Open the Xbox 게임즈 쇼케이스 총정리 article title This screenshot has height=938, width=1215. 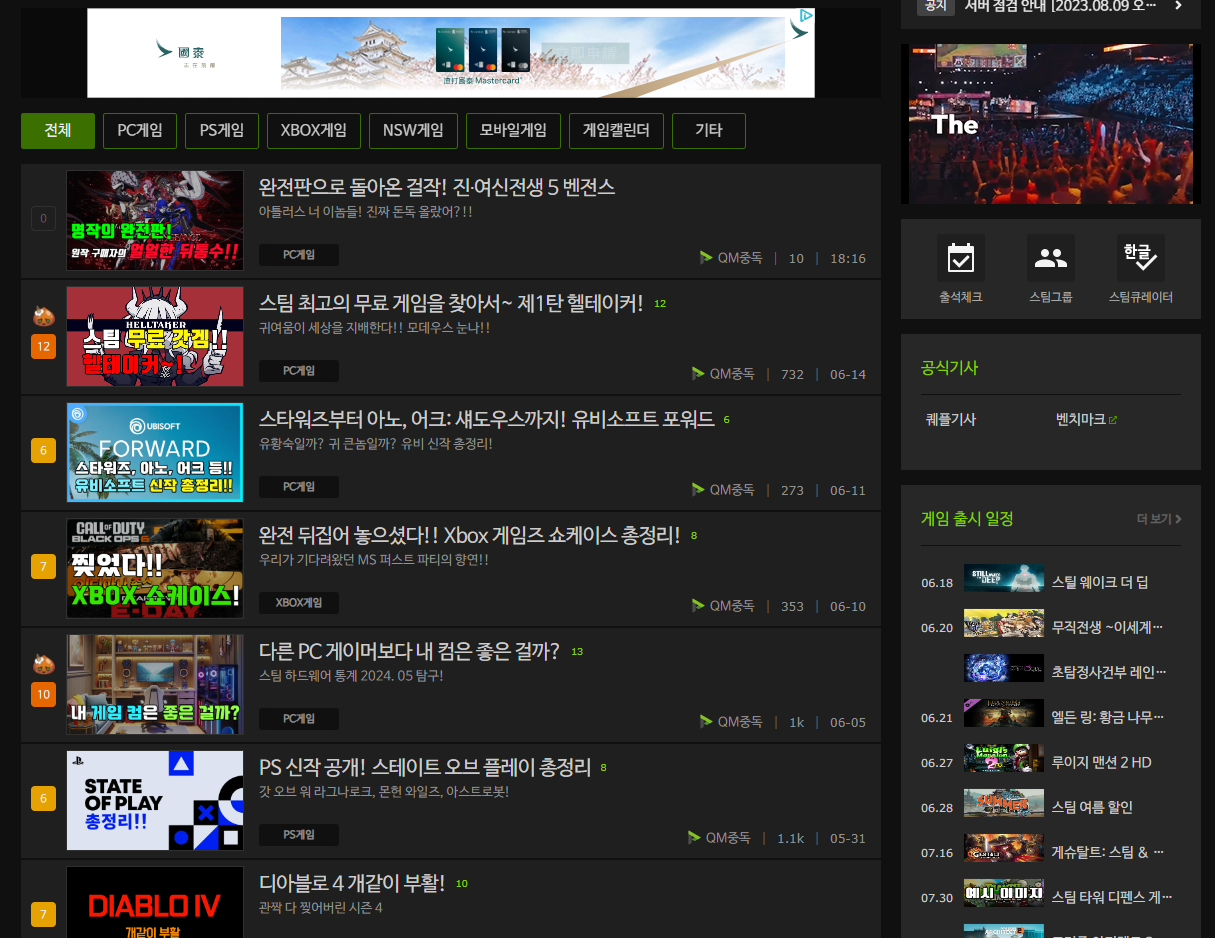(x=469, y=535)
